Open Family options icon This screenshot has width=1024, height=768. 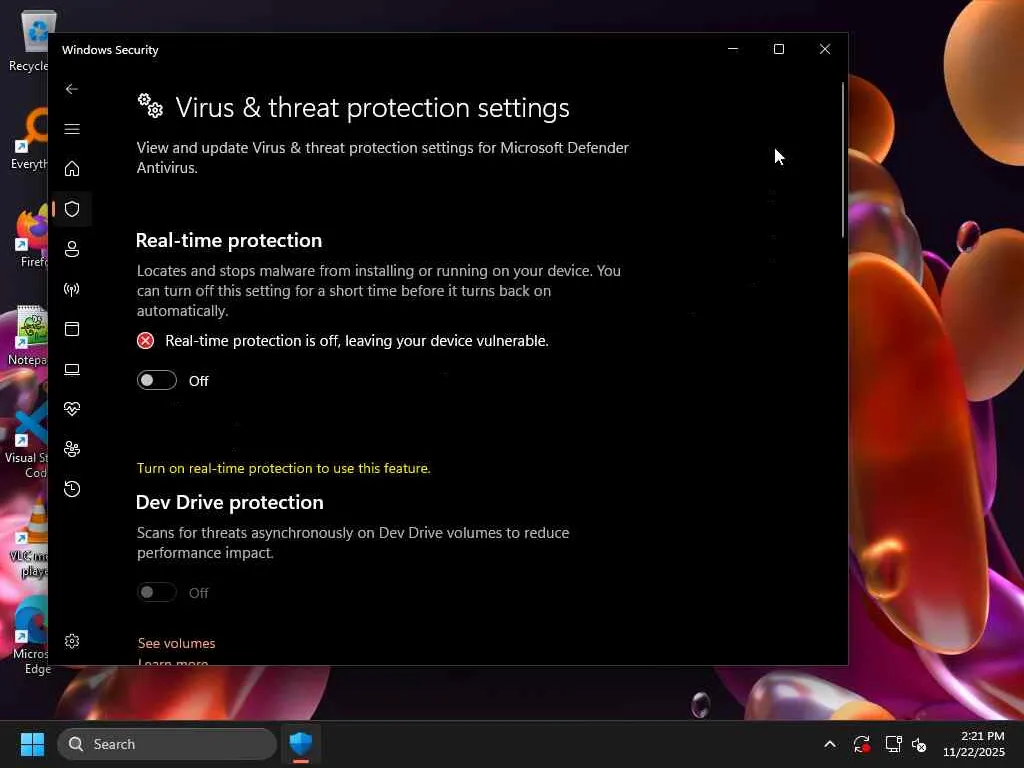click(x=72, y=449)
